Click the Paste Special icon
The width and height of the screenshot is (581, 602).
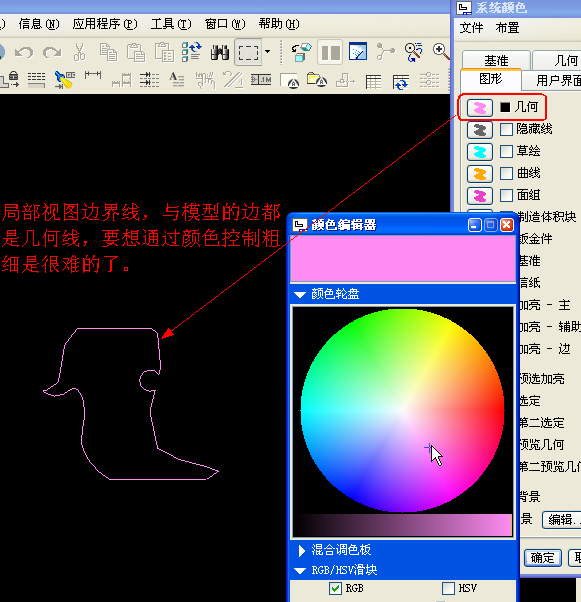click(164, 52)
